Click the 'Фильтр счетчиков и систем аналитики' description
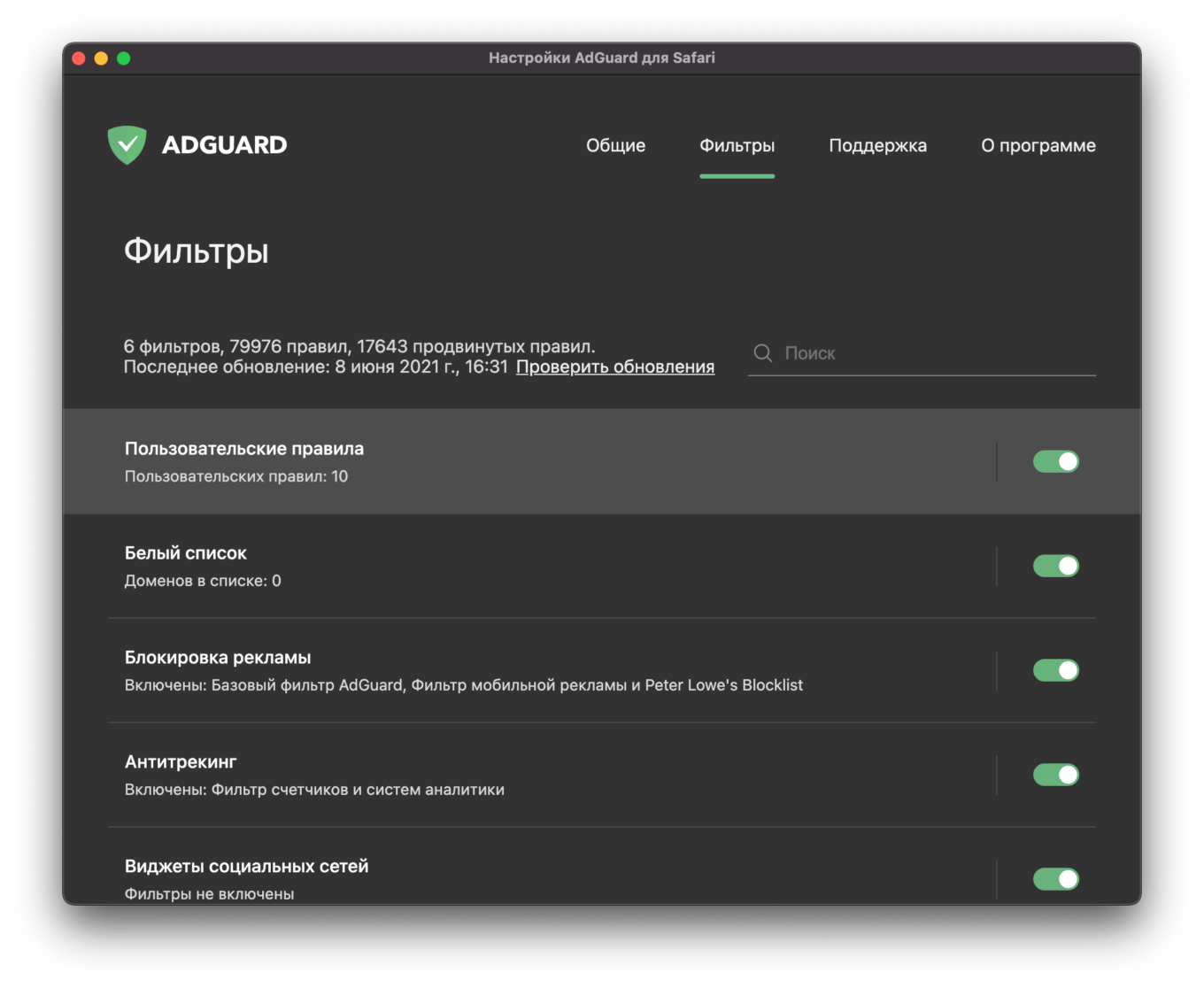Image resolution: width=1204 pixels, height=988 pixels. coord(314,790)
